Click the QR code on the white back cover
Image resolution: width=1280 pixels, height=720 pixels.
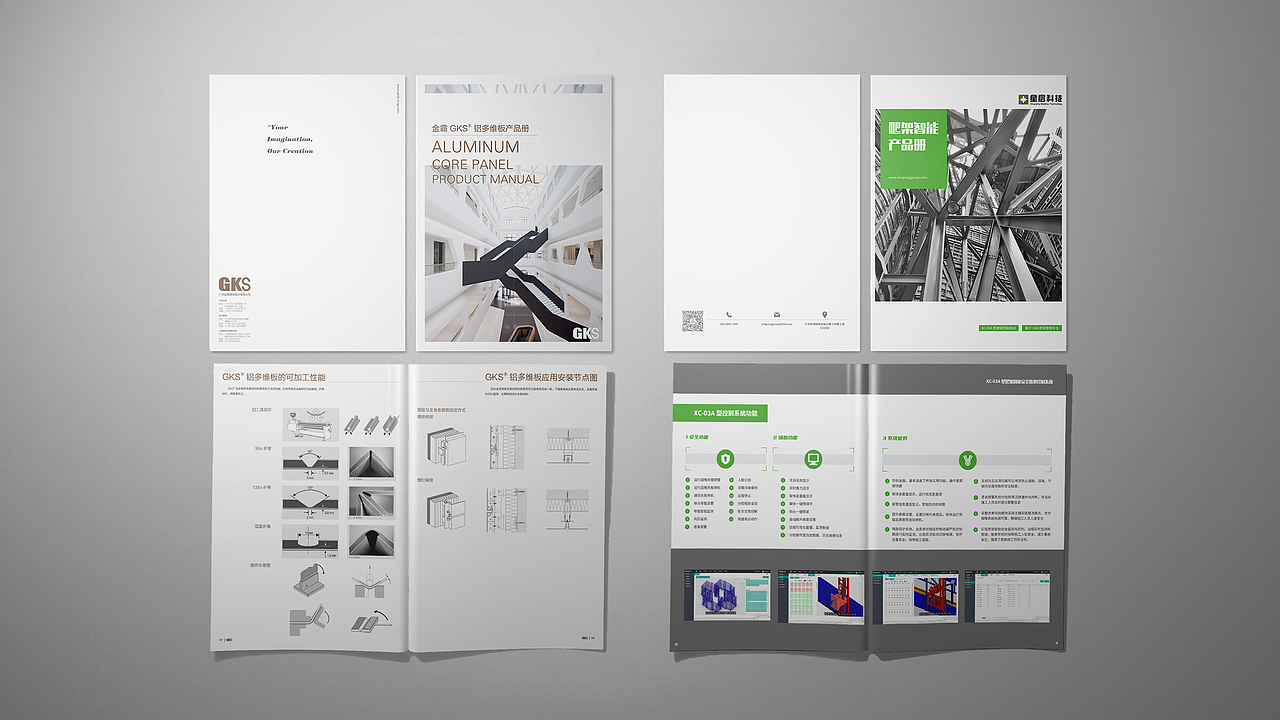[693, 321]
